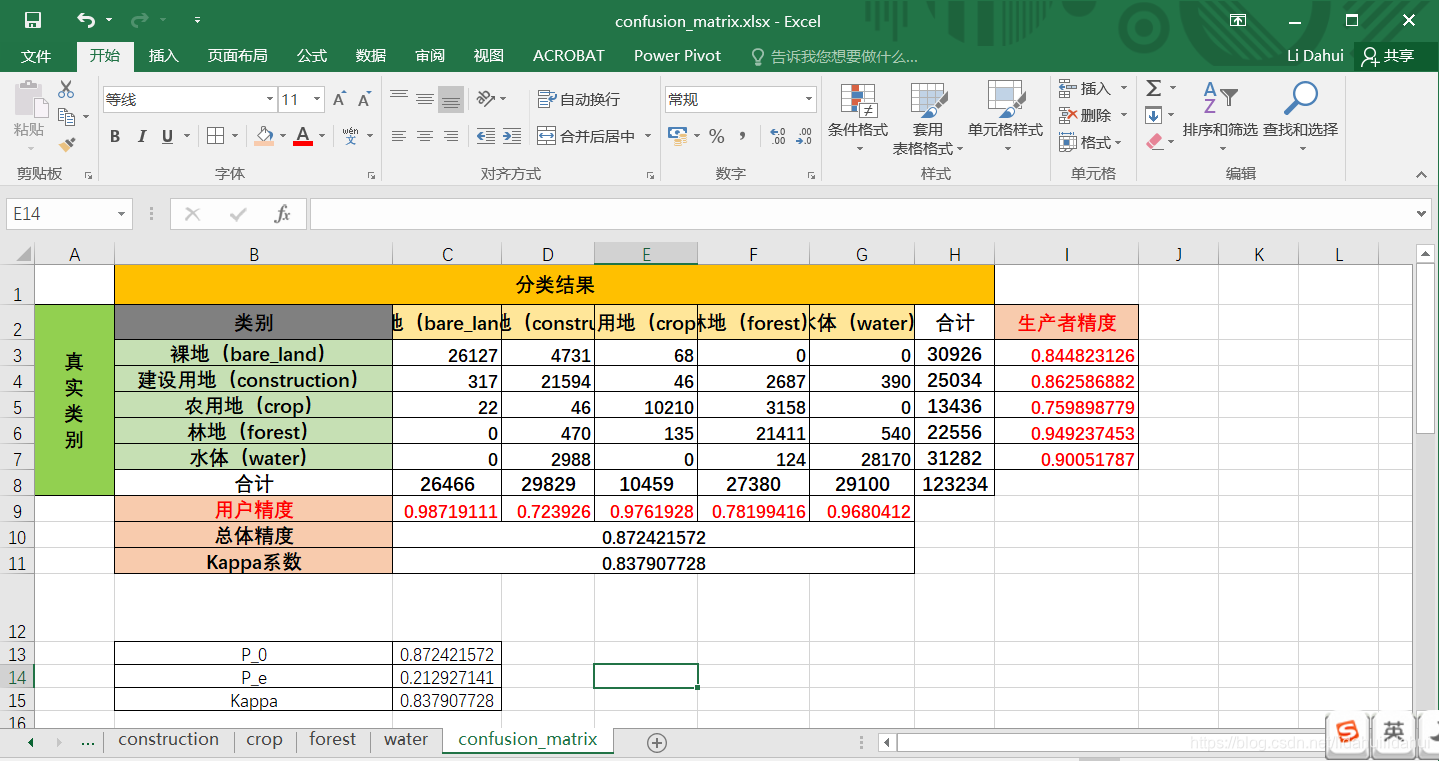Toggle Center horizontal alignment
The height and width of the screenshot is (761, 1439).
point(425,136)
